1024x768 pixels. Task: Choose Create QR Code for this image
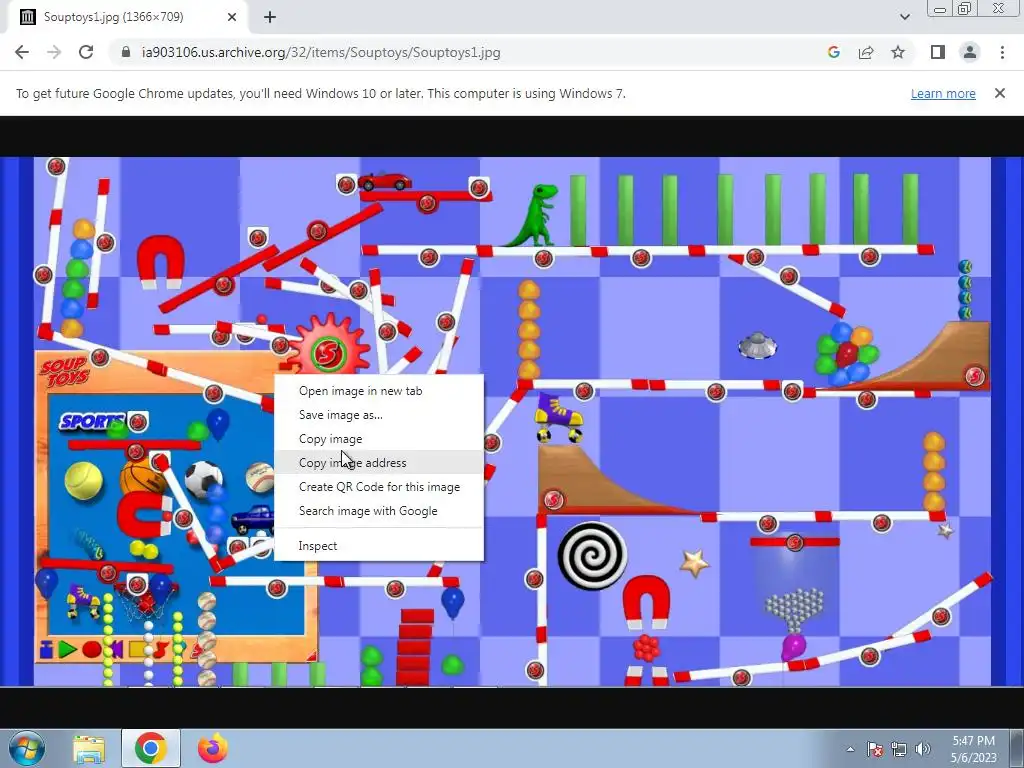[379, 487]
